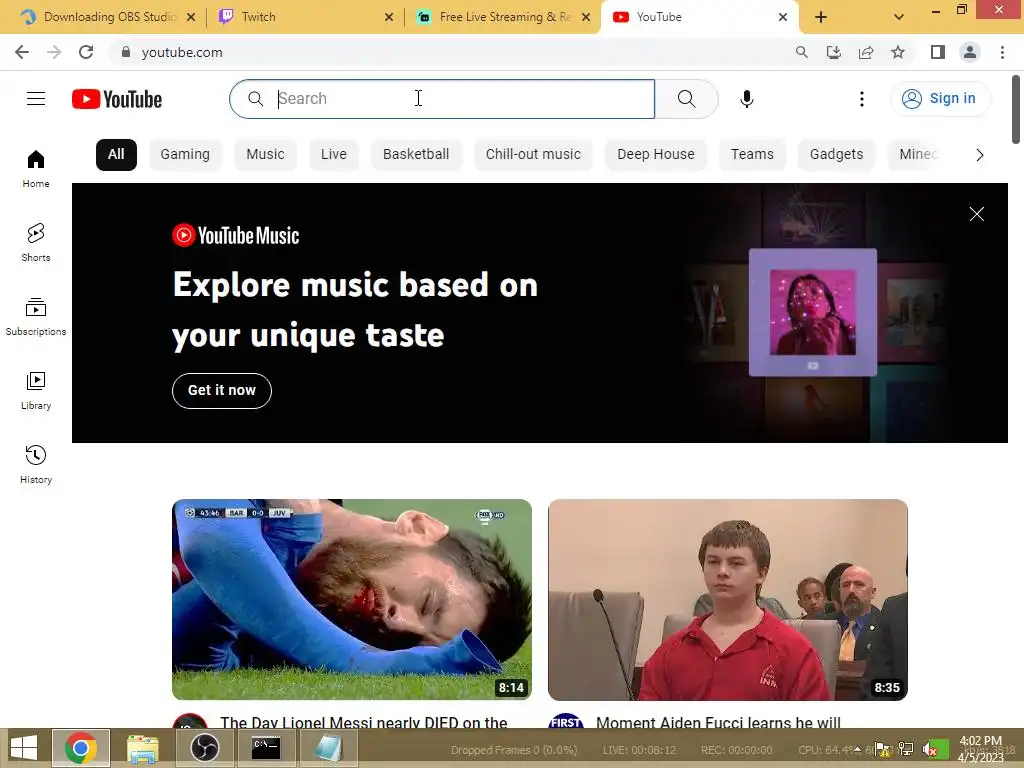Switch to the Free Live Streaming tab

click(x=504, y=17)
